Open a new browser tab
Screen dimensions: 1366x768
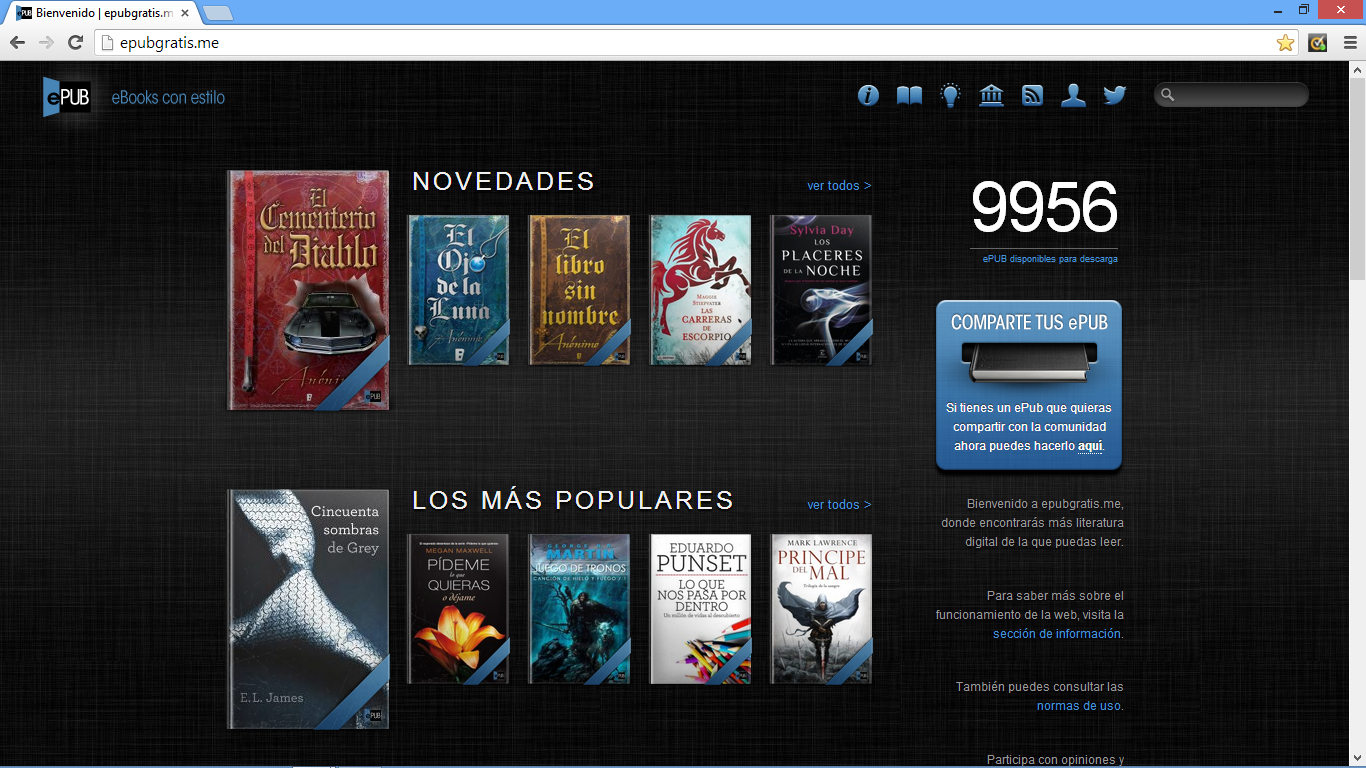pyautogui.click(x=218, y=14)
